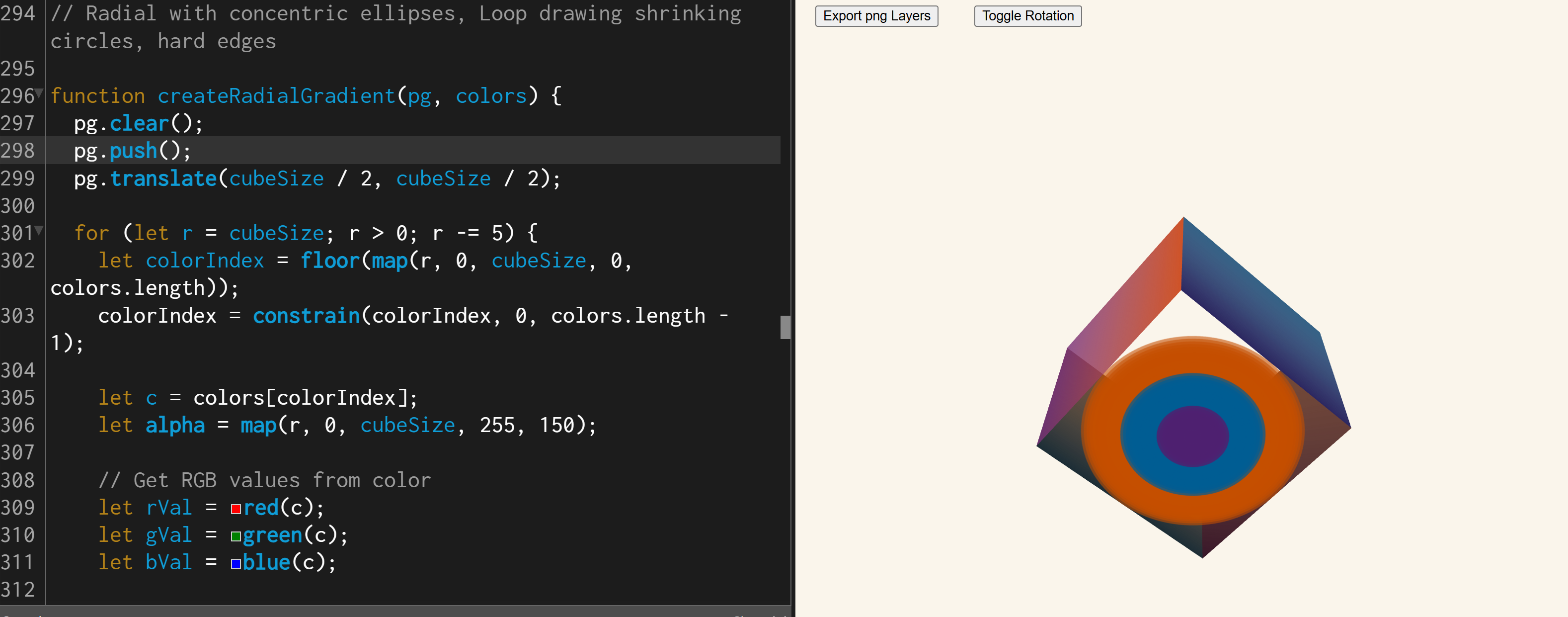Click the editor's vertical scrollbar thumb
The image size is (1568, 617).
click(x=785, y=327)
